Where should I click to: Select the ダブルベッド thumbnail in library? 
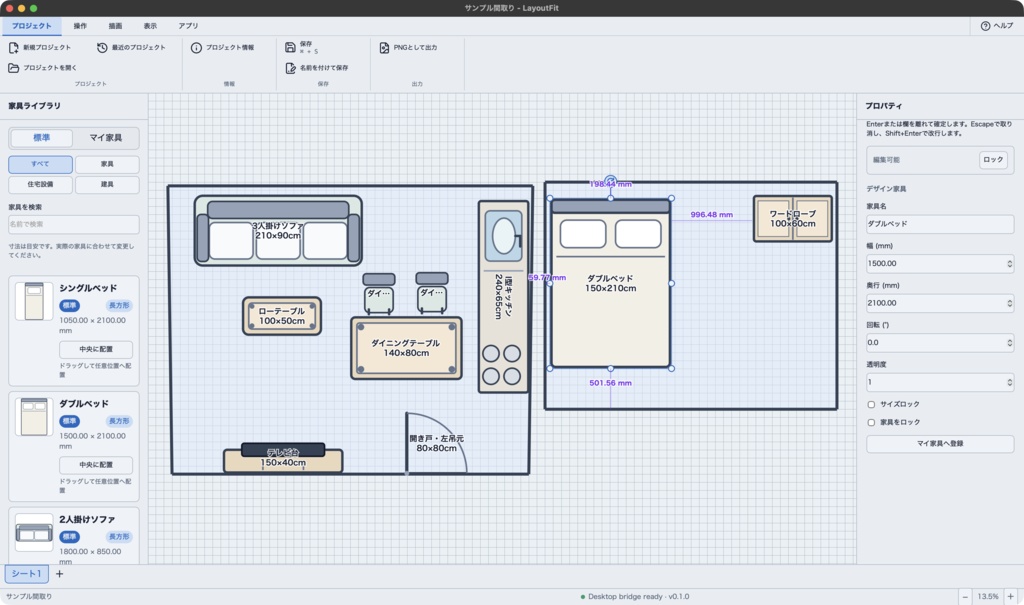click(34, 417)
